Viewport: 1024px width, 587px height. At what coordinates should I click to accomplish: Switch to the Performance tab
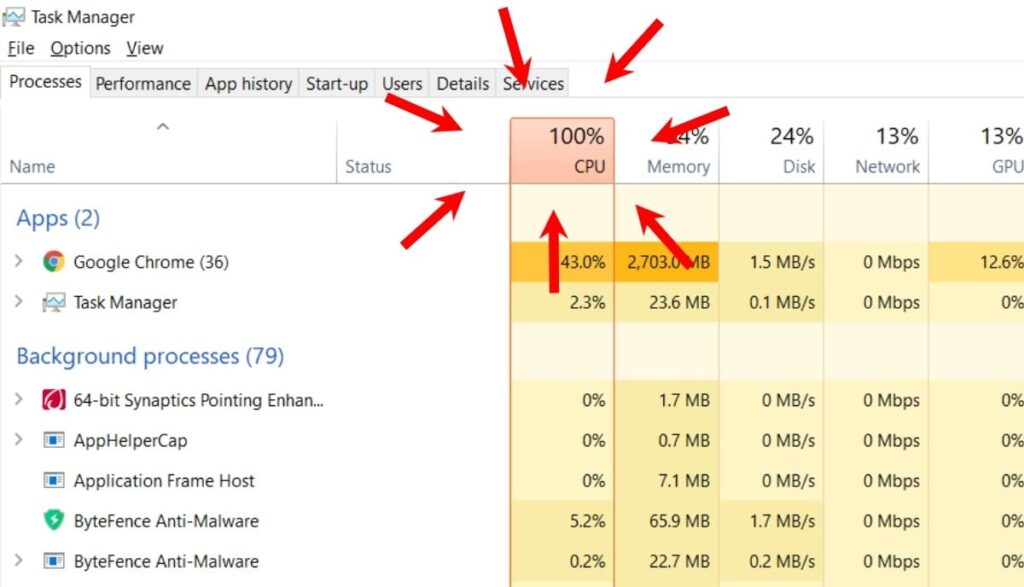[143, 84]
